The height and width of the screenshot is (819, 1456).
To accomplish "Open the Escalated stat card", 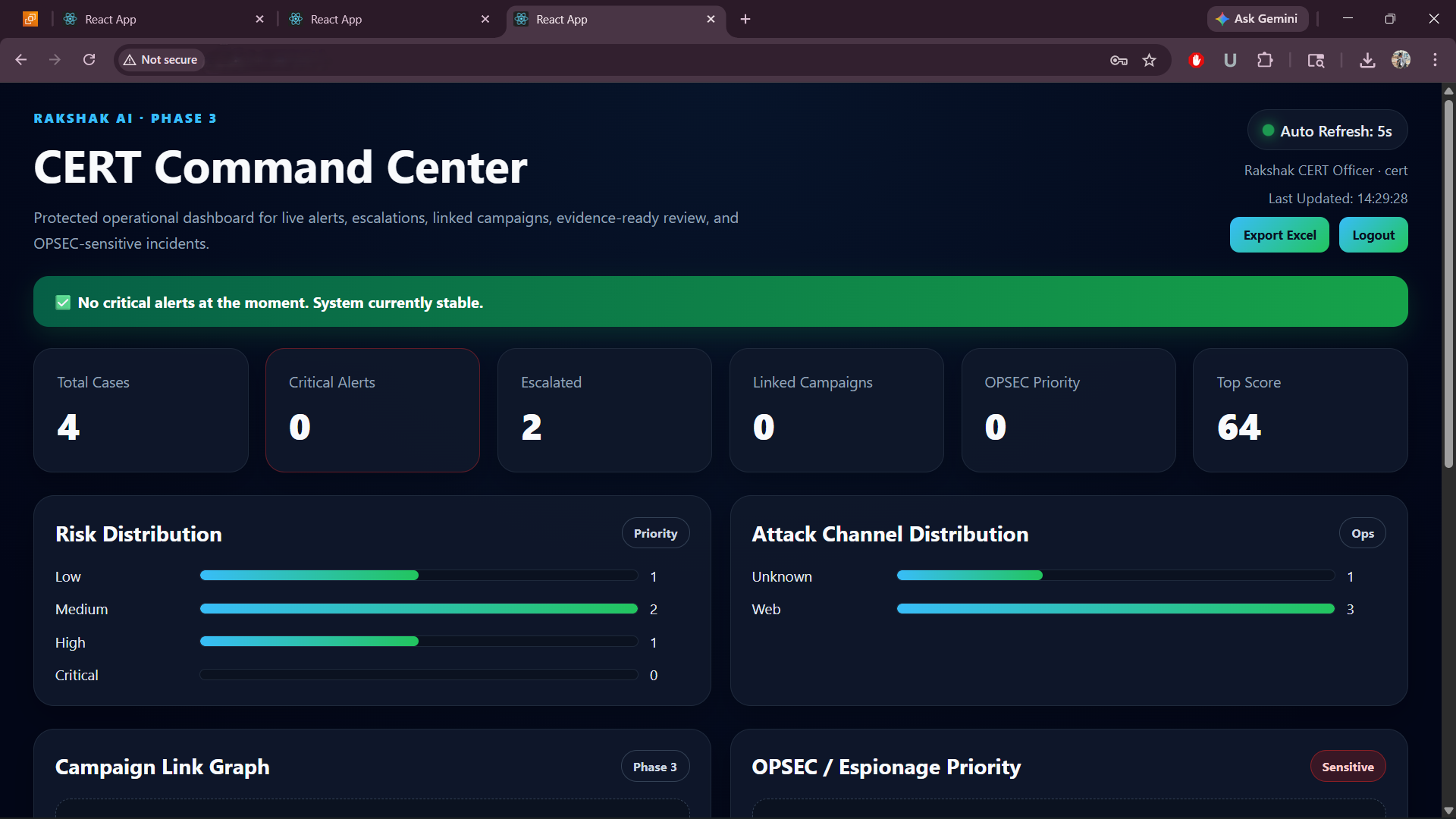I will [x=604, y=410].
